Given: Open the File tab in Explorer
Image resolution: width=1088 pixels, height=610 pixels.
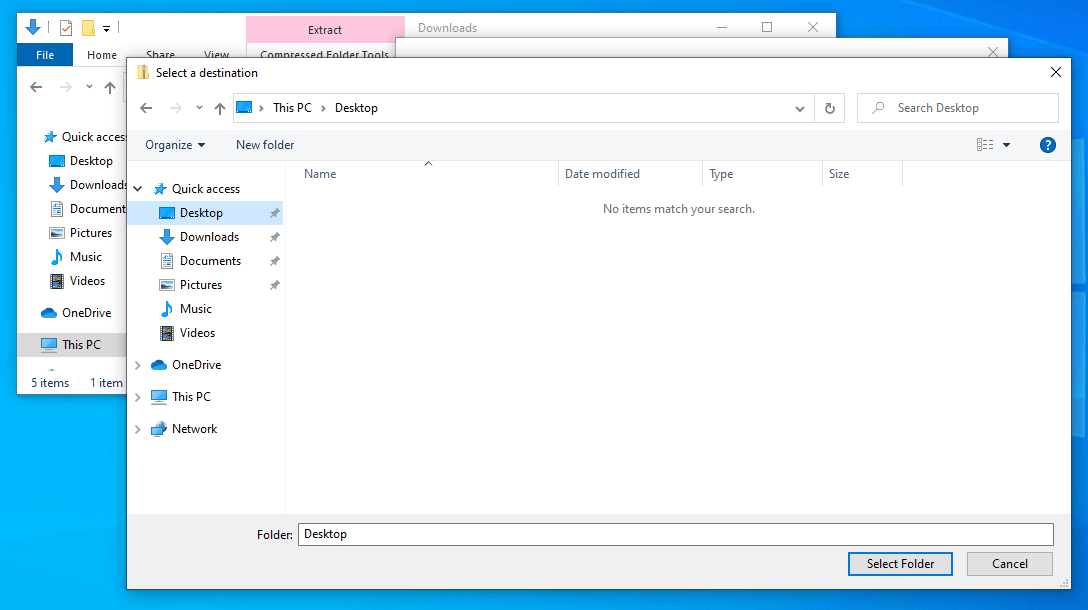Looking at the screenshot, I should (45, 55).
